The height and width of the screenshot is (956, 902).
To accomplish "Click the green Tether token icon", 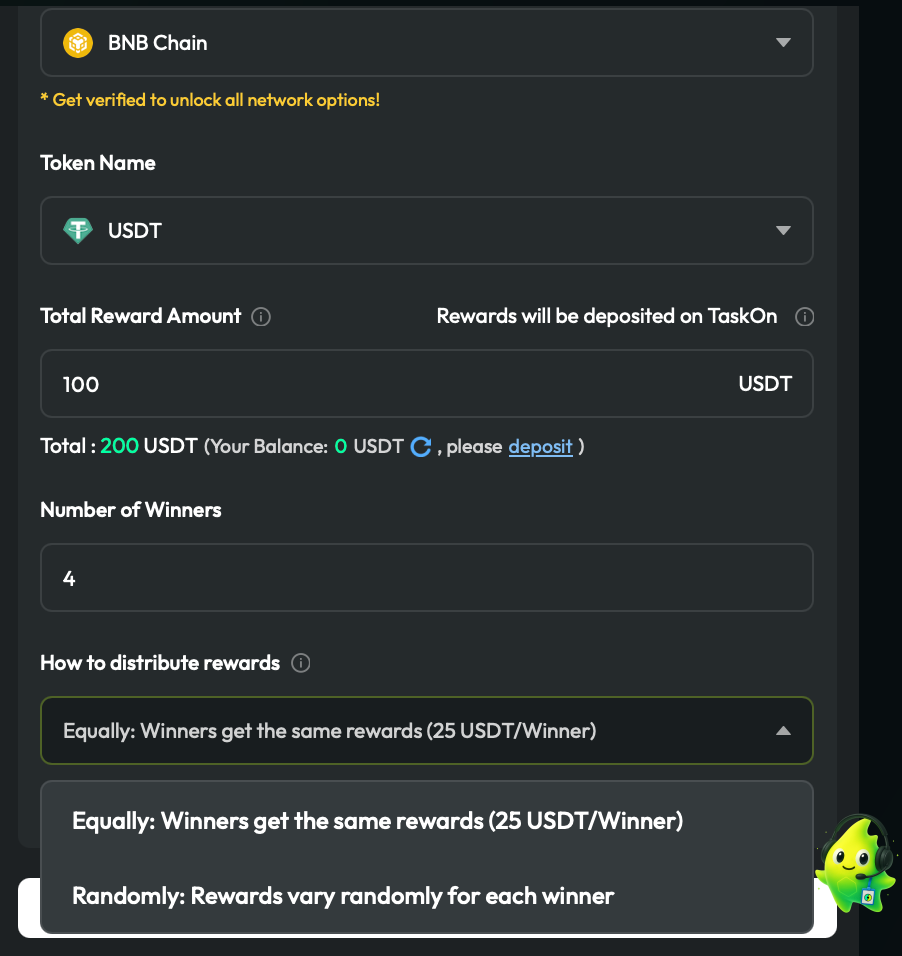I will coord(77,231).
